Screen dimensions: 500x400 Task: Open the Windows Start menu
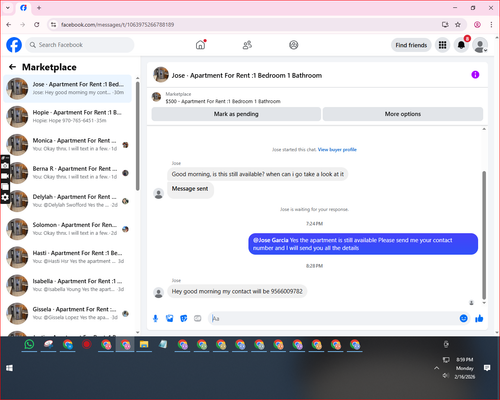pyautogui.click(x=9, y=368)
